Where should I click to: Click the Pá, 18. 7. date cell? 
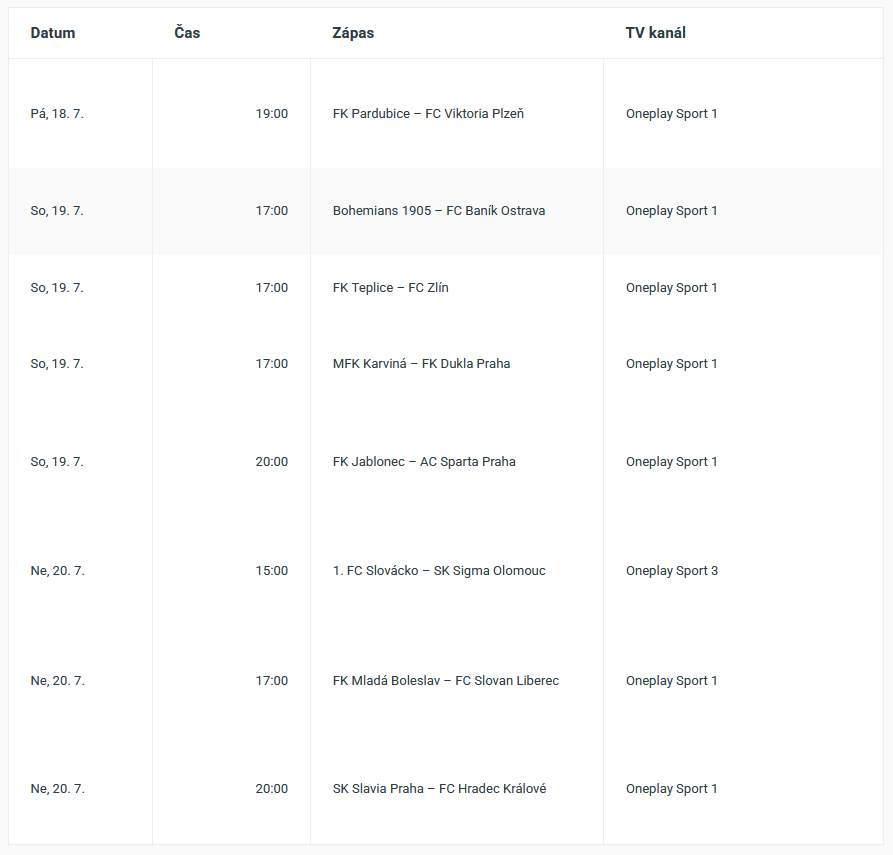[57, 114]
